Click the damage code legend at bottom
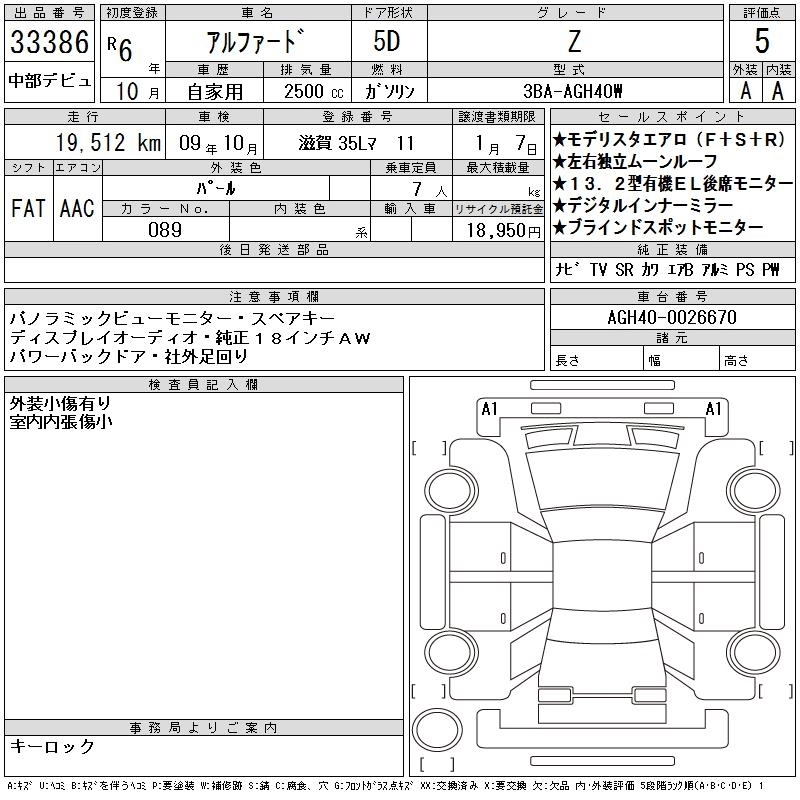Image resolution: width=800 pixels, height=800 pixels. tap(386, 786)
